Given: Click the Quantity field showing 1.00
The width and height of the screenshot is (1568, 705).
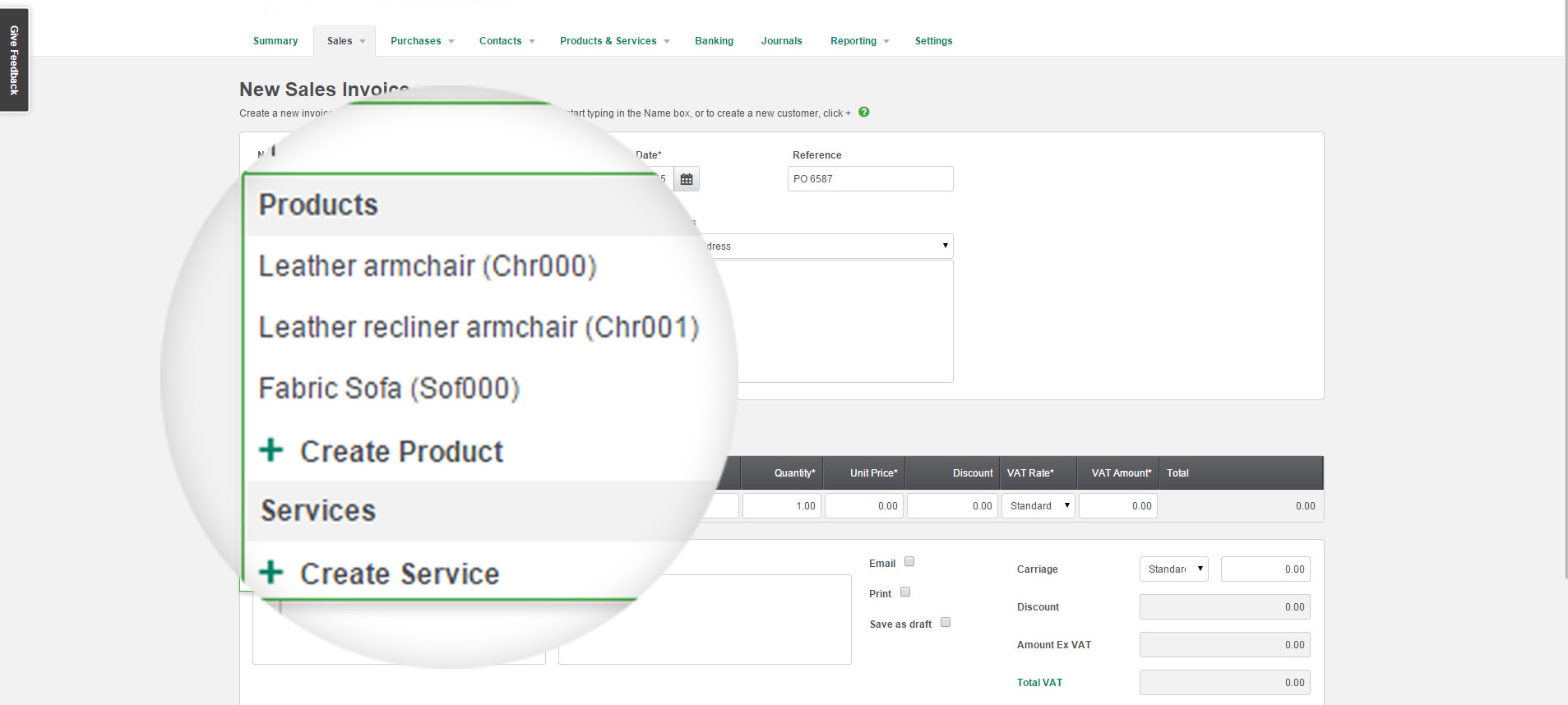Looking at the screenshot, I should pos(781,506).
